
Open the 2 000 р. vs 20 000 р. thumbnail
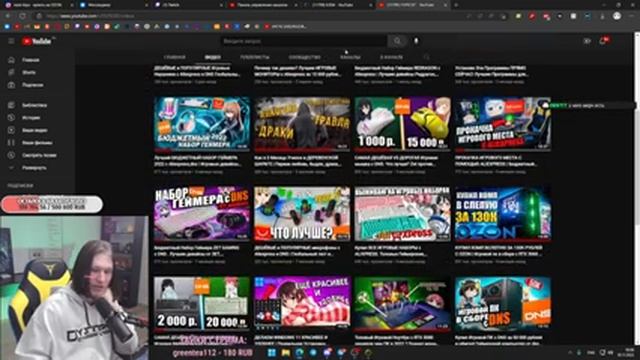tap(202, 303)
